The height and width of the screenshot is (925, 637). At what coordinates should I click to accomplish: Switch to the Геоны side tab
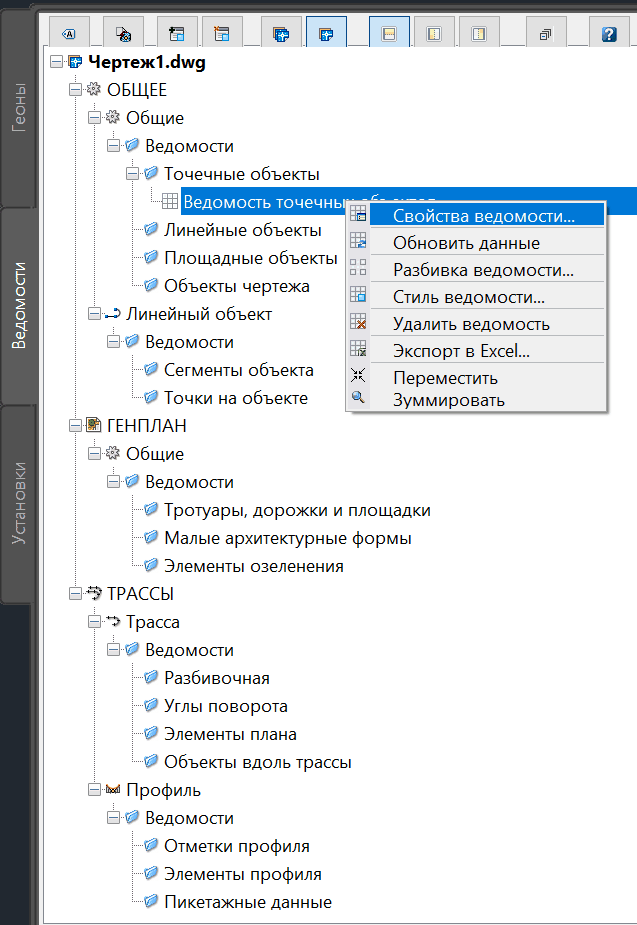point(19,107)
